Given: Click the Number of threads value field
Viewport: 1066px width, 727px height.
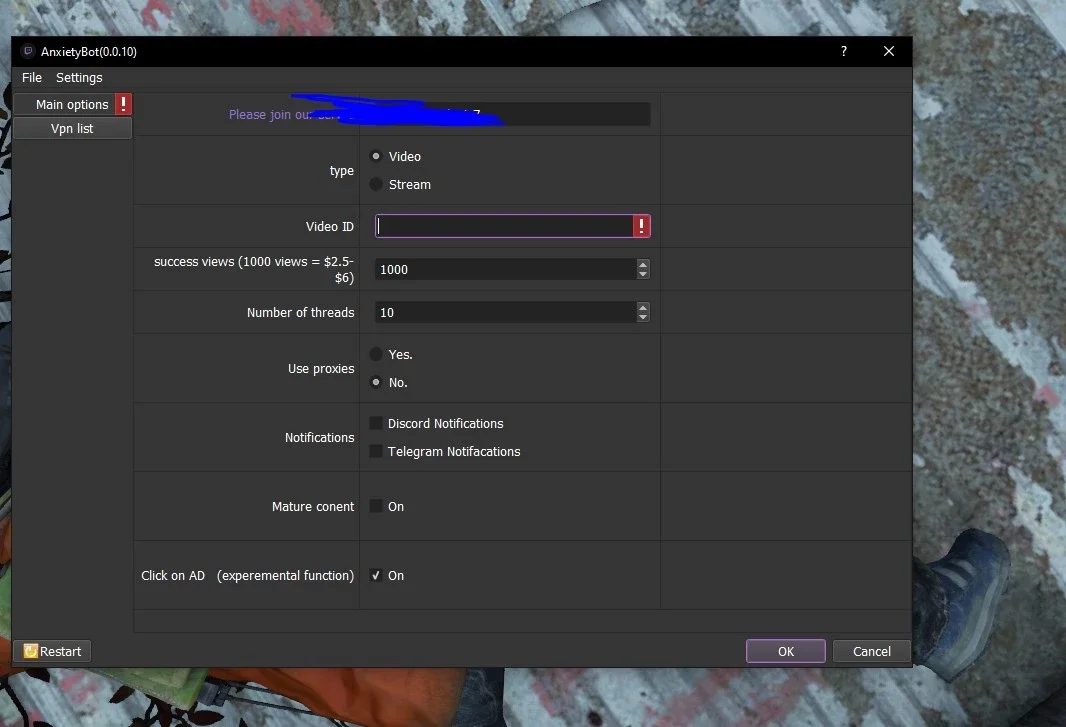Looking at the screenshot, I should coord(506,312).
